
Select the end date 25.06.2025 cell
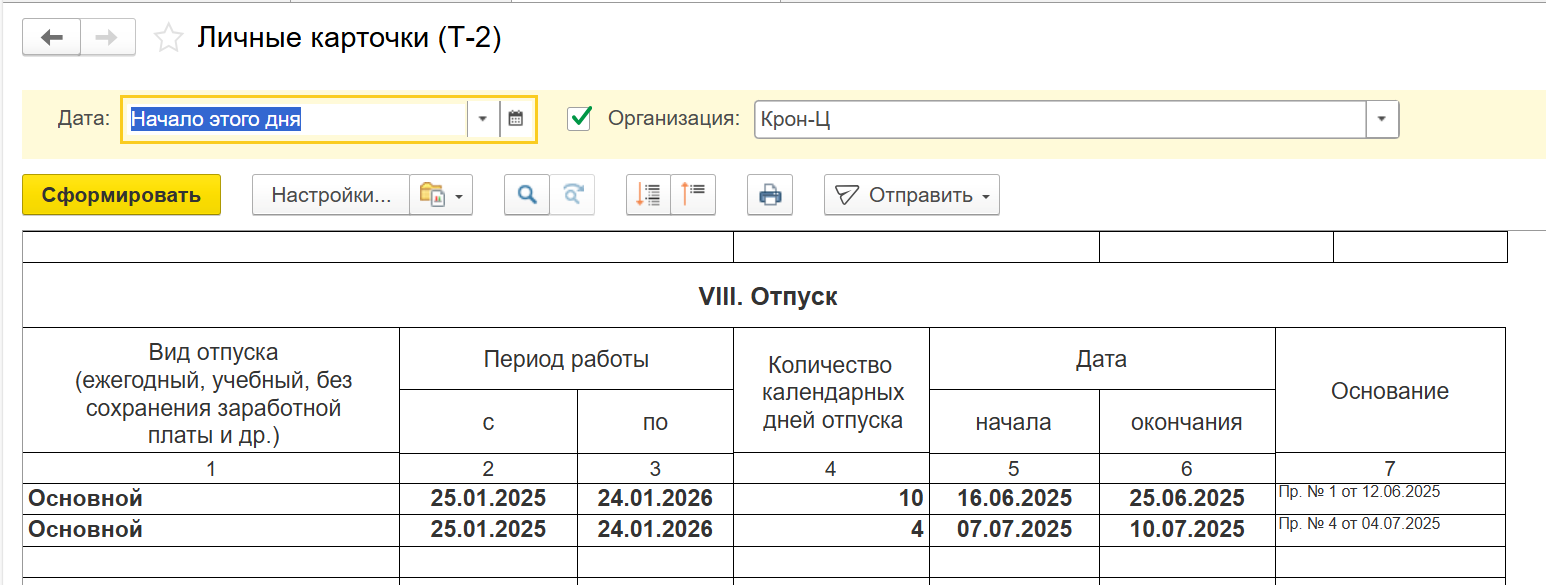tap(1187, 498)
